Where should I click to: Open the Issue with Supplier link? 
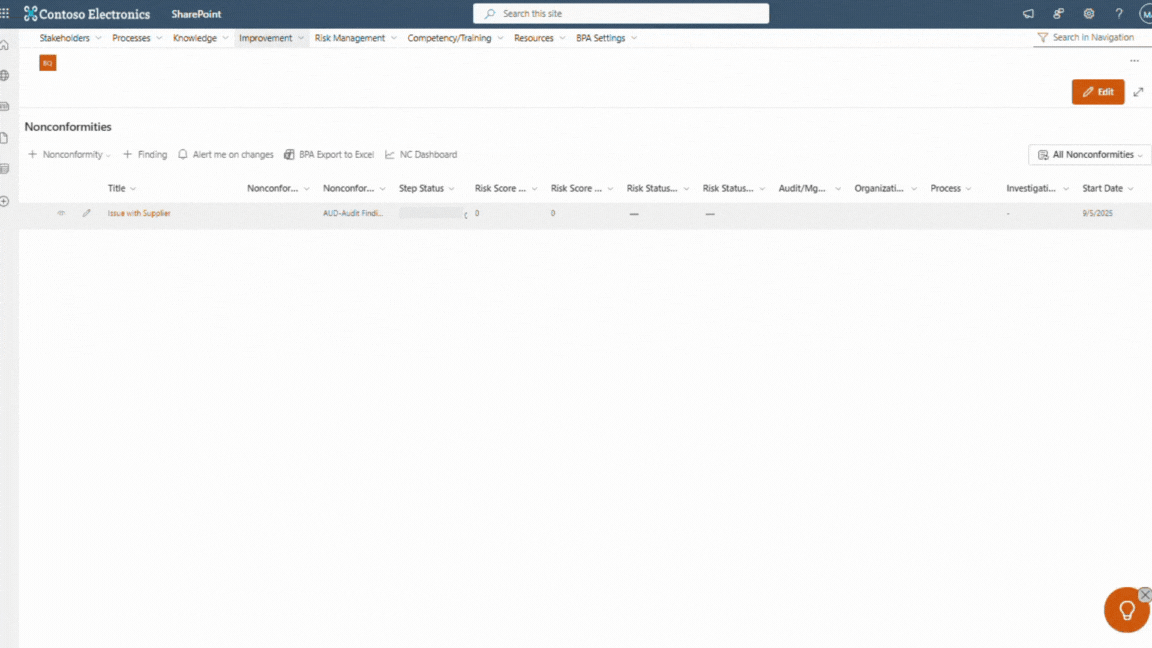(x=139, y=213)
